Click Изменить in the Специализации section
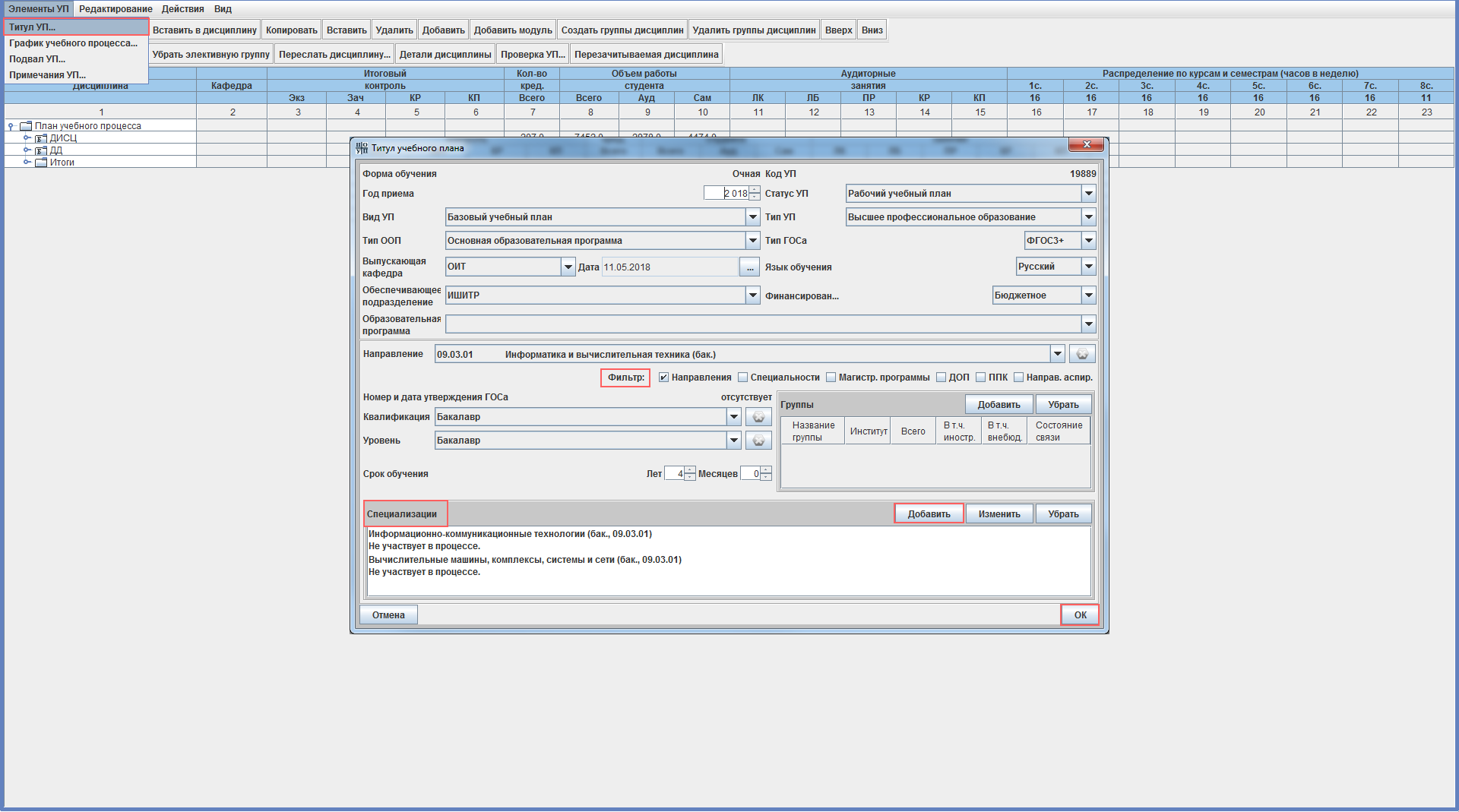This screenshot has height=812, width=1459. click(999, 514)
